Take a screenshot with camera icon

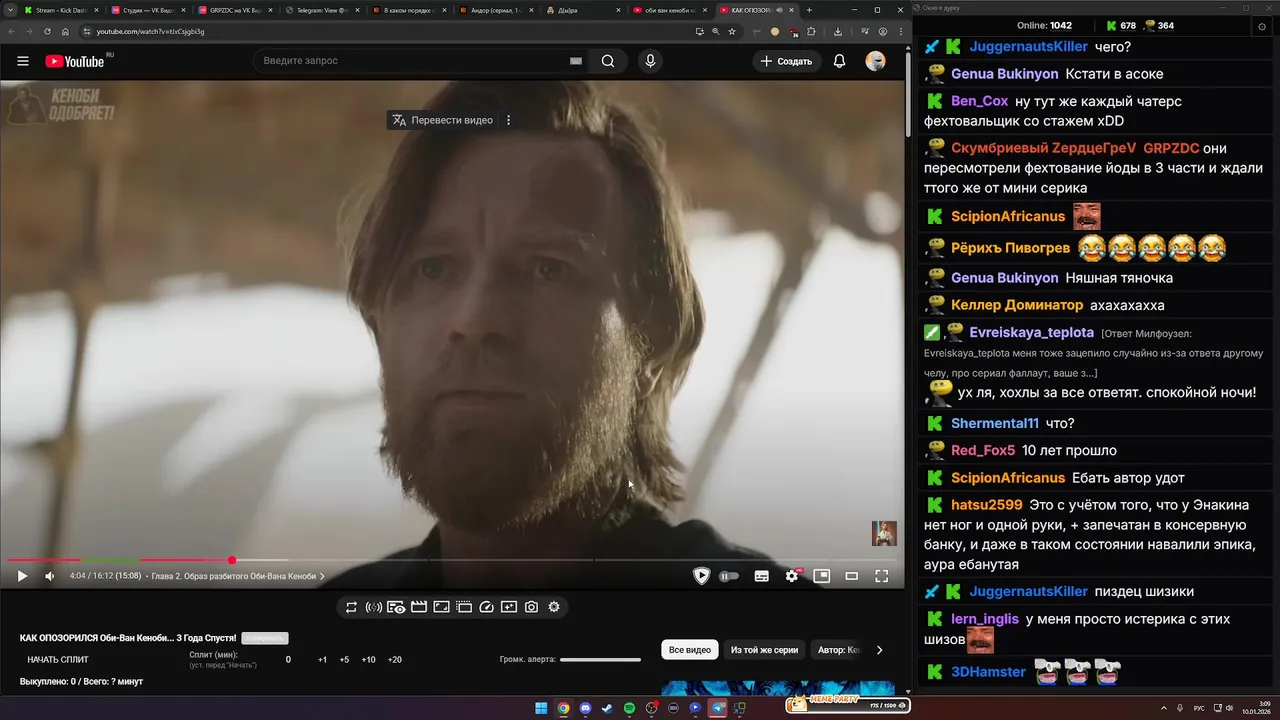[x=531, y=607]
